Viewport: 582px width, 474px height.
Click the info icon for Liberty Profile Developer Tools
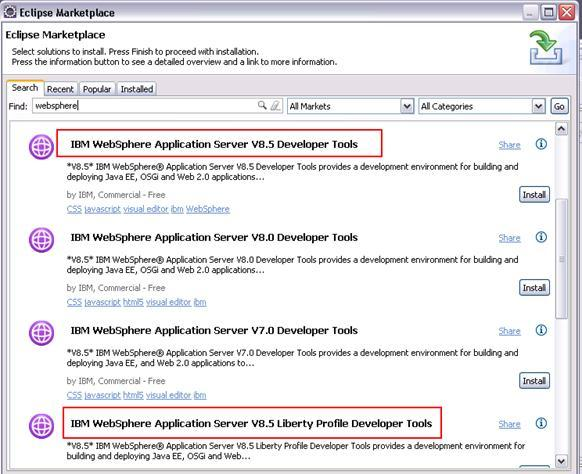tap(541, 423)
